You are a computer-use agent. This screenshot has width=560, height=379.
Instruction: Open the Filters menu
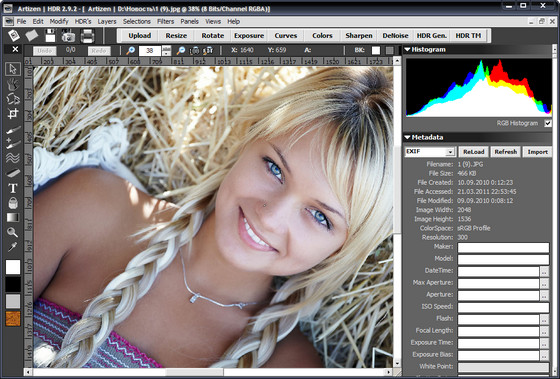click(x=165, y=21)
